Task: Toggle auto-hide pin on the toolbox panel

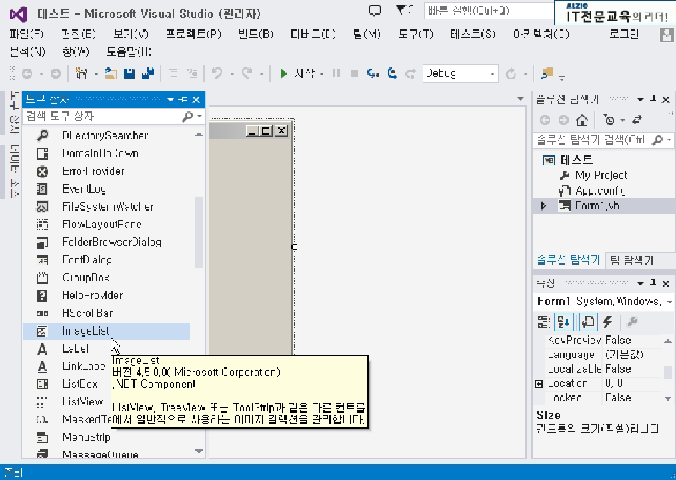Action: pos(183,100)
